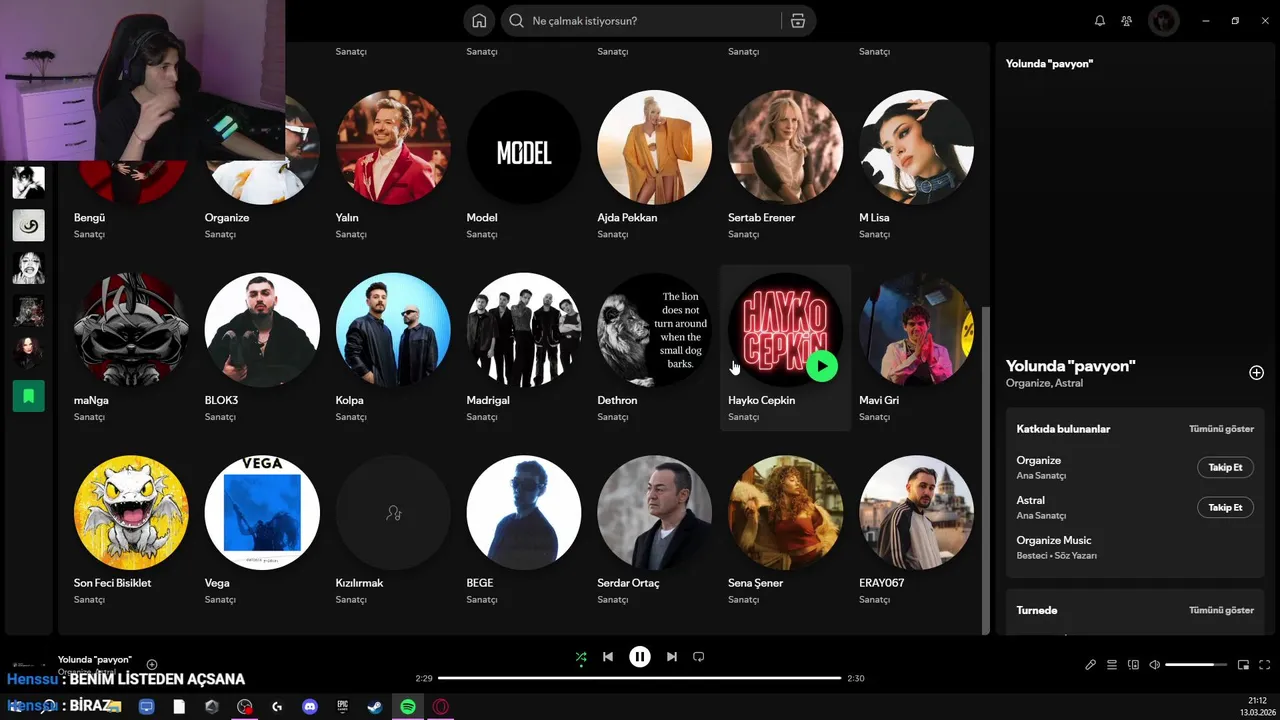Open the Yalın artist card
This screenshot has height=720, width=1280.
point(393,166)
